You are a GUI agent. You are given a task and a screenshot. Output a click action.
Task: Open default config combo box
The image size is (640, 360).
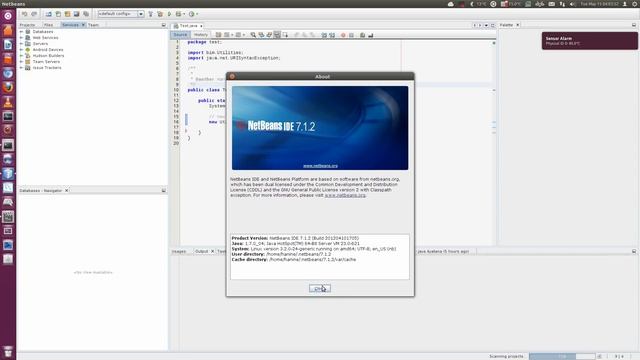[x=121, y=14]
